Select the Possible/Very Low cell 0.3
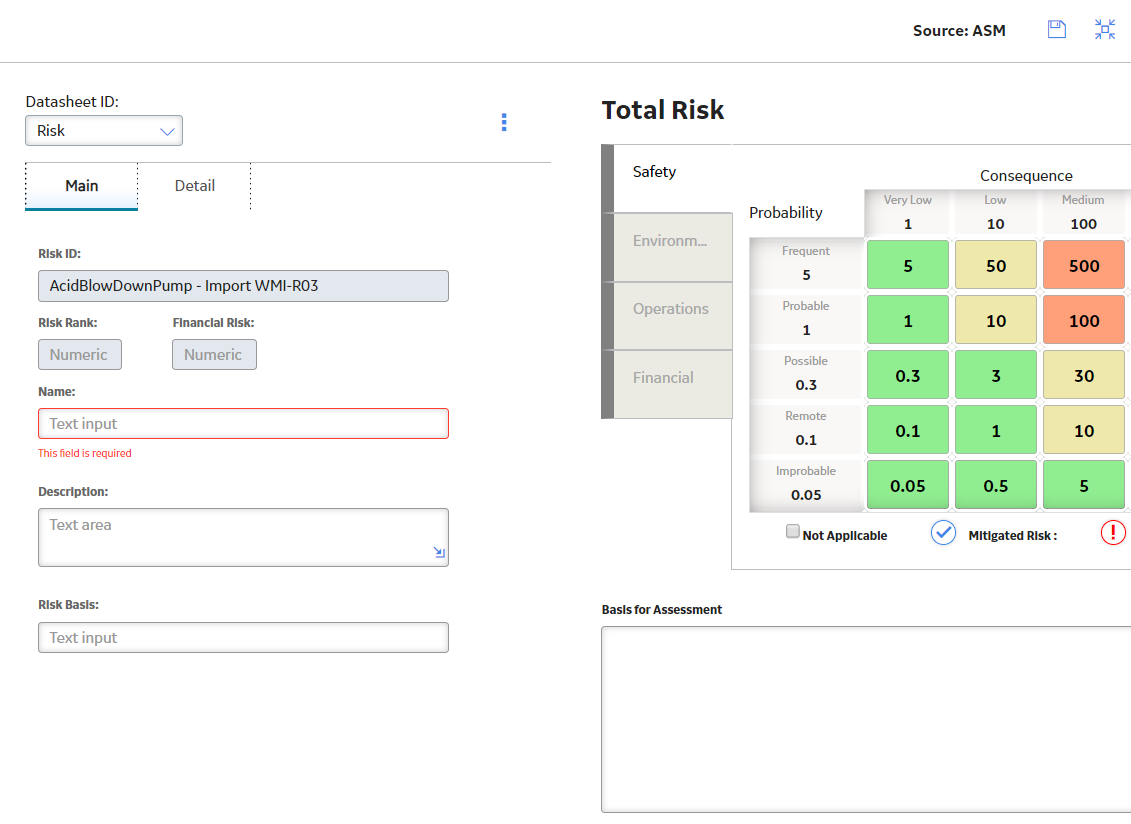Image resolution: width=1131 pixels, height=824 pixels. [907, 374]
